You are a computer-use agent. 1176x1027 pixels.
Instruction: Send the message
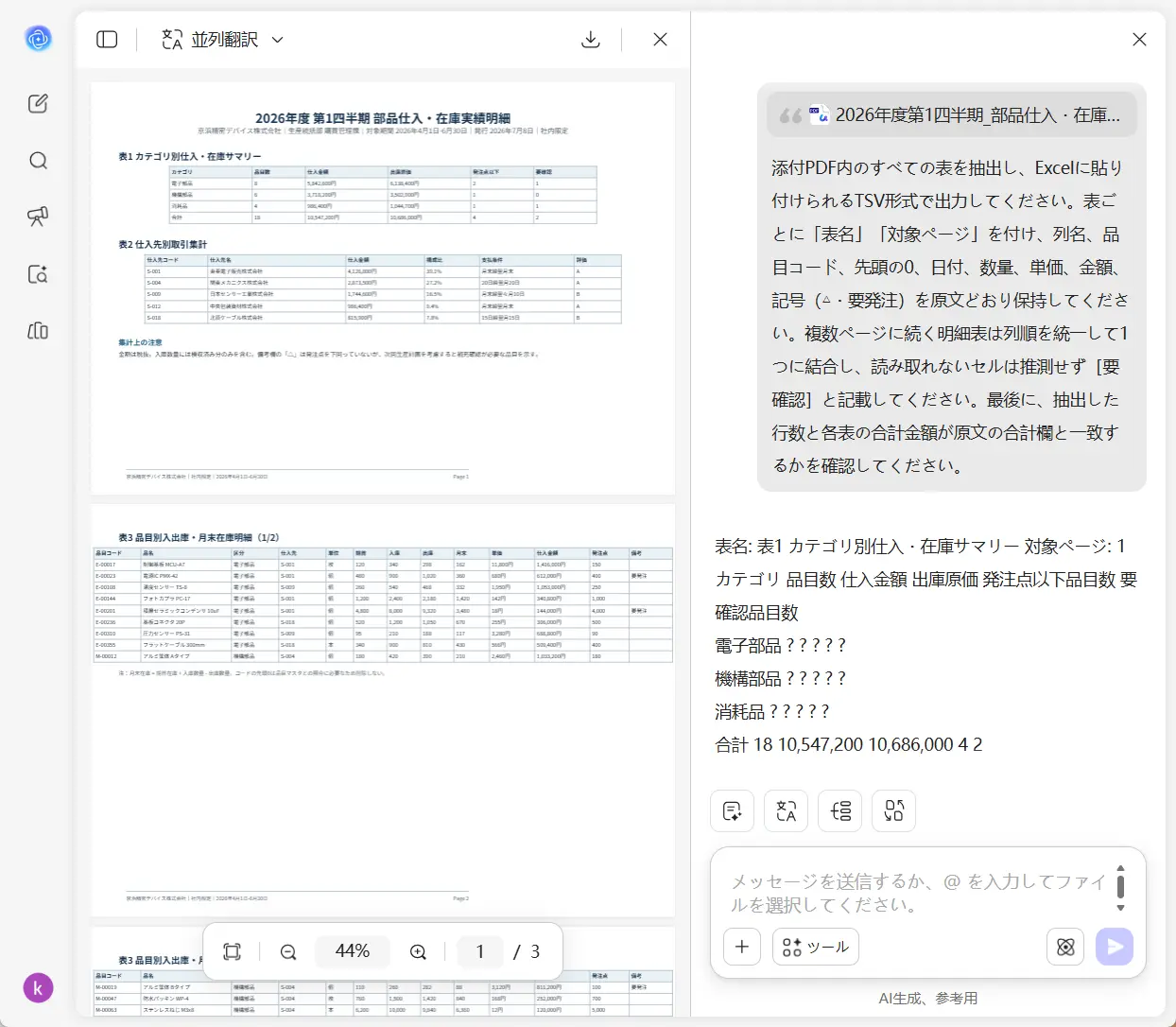[x=1115, y=947]
